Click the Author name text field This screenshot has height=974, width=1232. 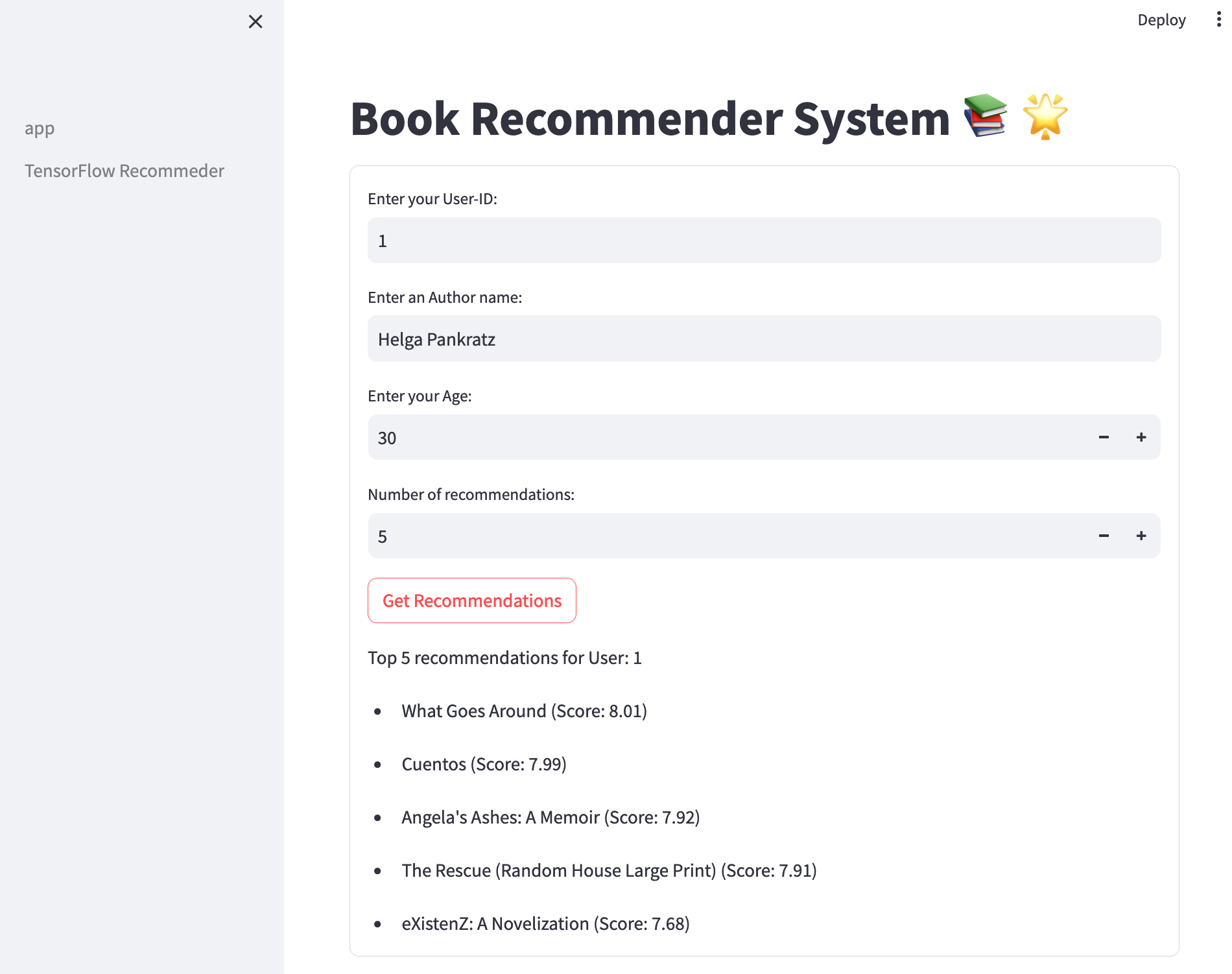click(764, 339)
